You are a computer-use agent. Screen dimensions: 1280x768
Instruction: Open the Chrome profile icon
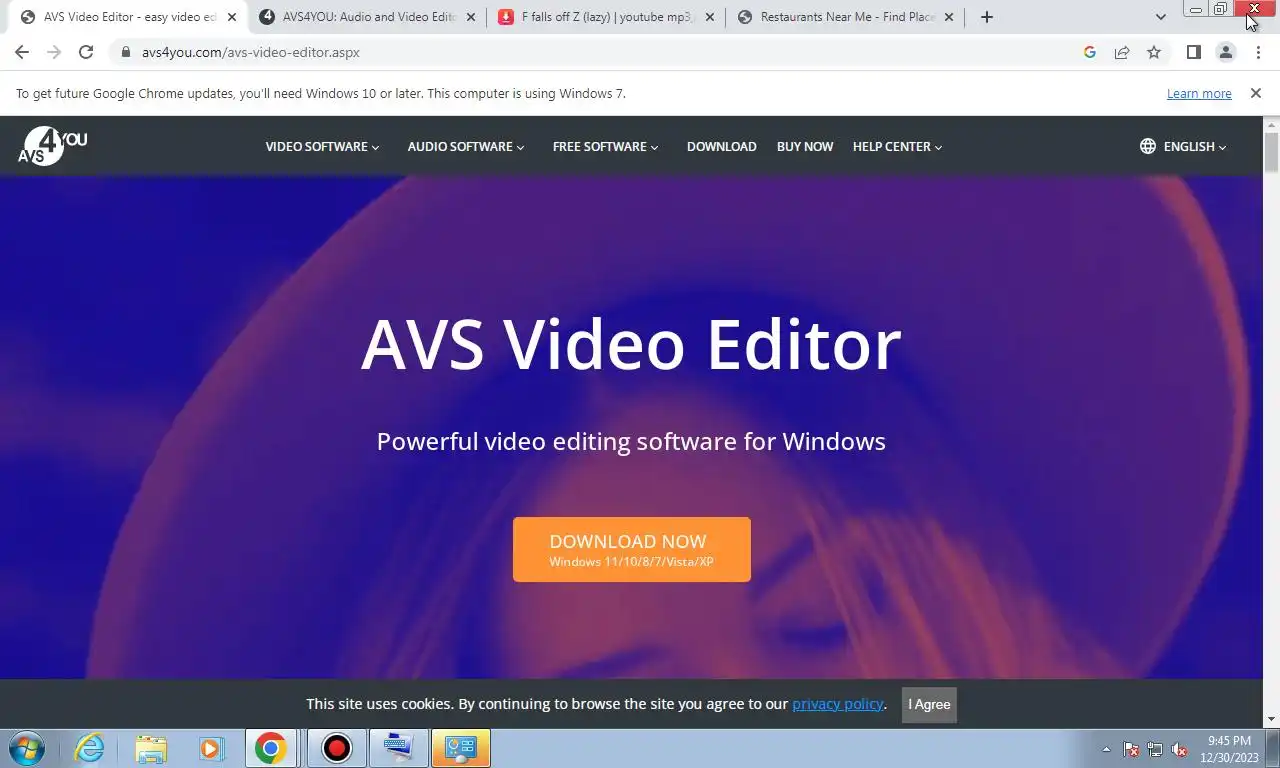1226,52
